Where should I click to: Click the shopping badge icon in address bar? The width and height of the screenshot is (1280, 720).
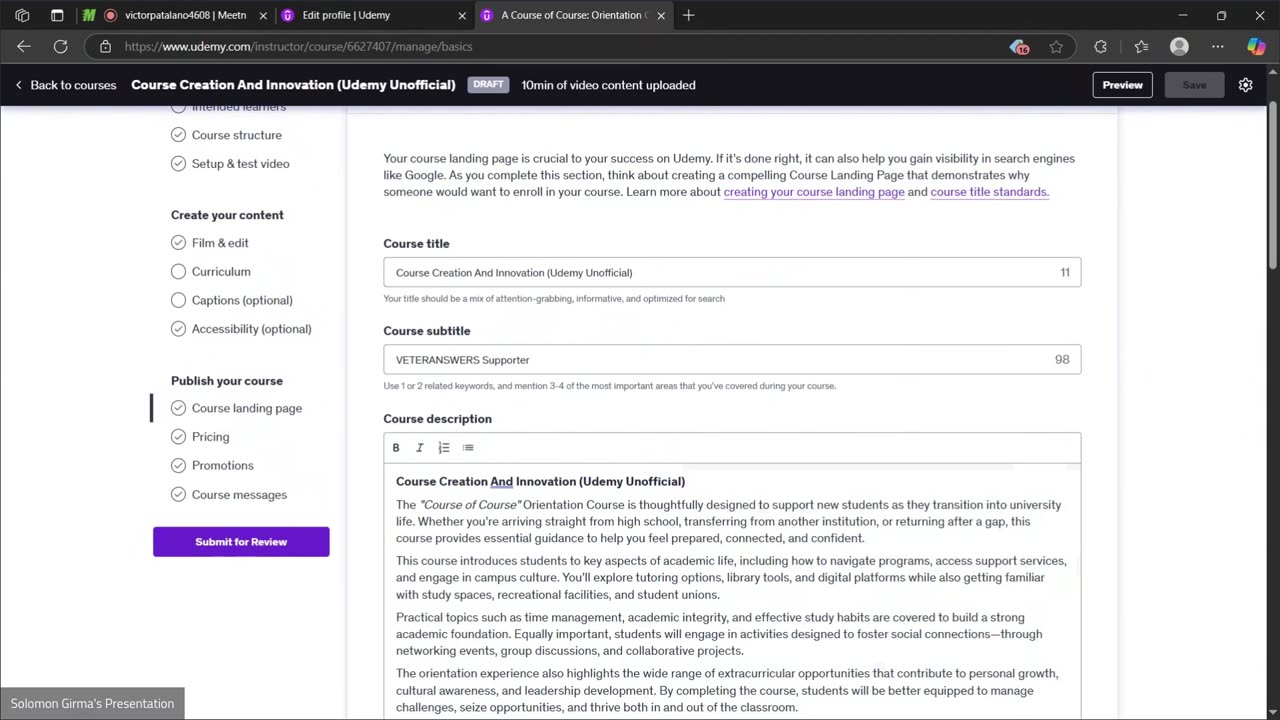point(1018,46)
